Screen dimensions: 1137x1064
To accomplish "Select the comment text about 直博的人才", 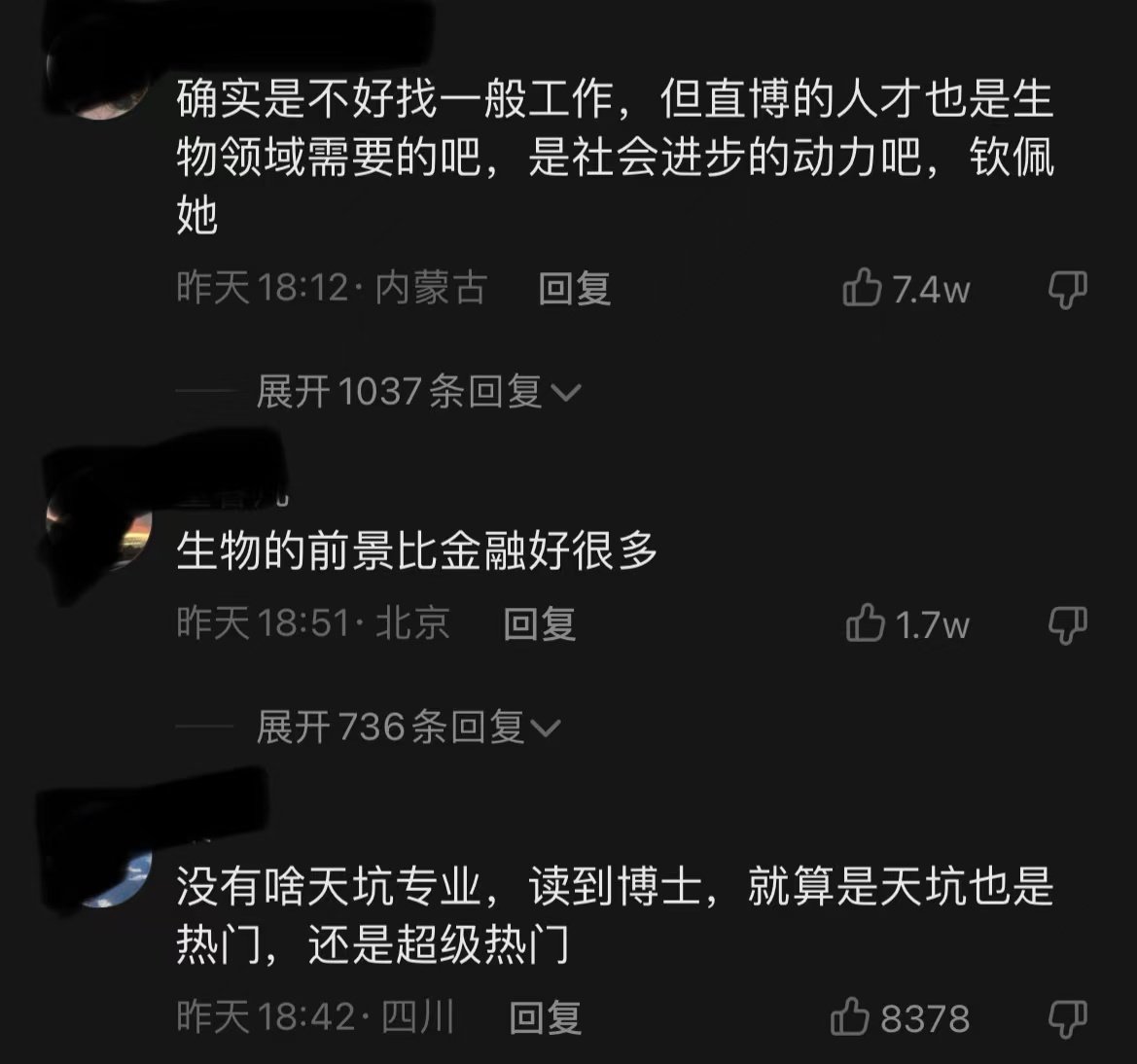I will pyautogui.click(x=615, y=157).
